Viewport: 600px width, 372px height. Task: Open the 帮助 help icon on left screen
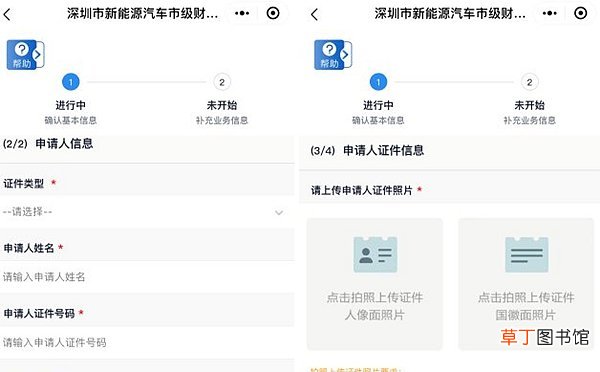25,55
